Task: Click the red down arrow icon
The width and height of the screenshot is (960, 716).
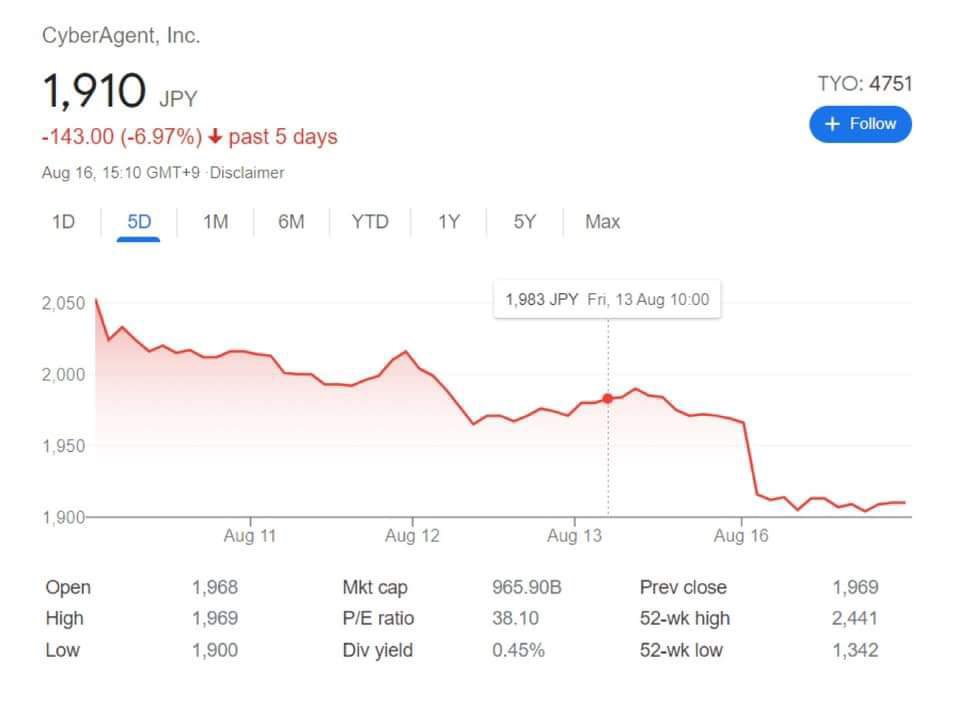Action: [x=215, y=137]
